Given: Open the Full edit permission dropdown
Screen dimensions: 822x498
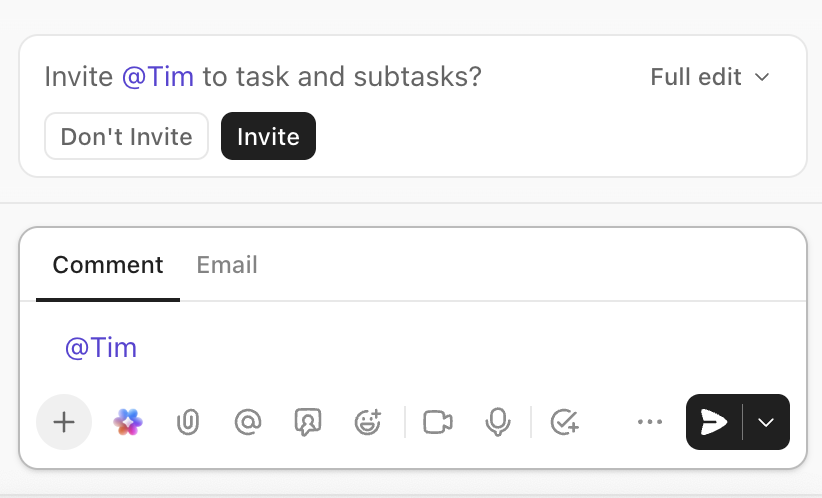Looking at the screenshot, I should point(710,77).
